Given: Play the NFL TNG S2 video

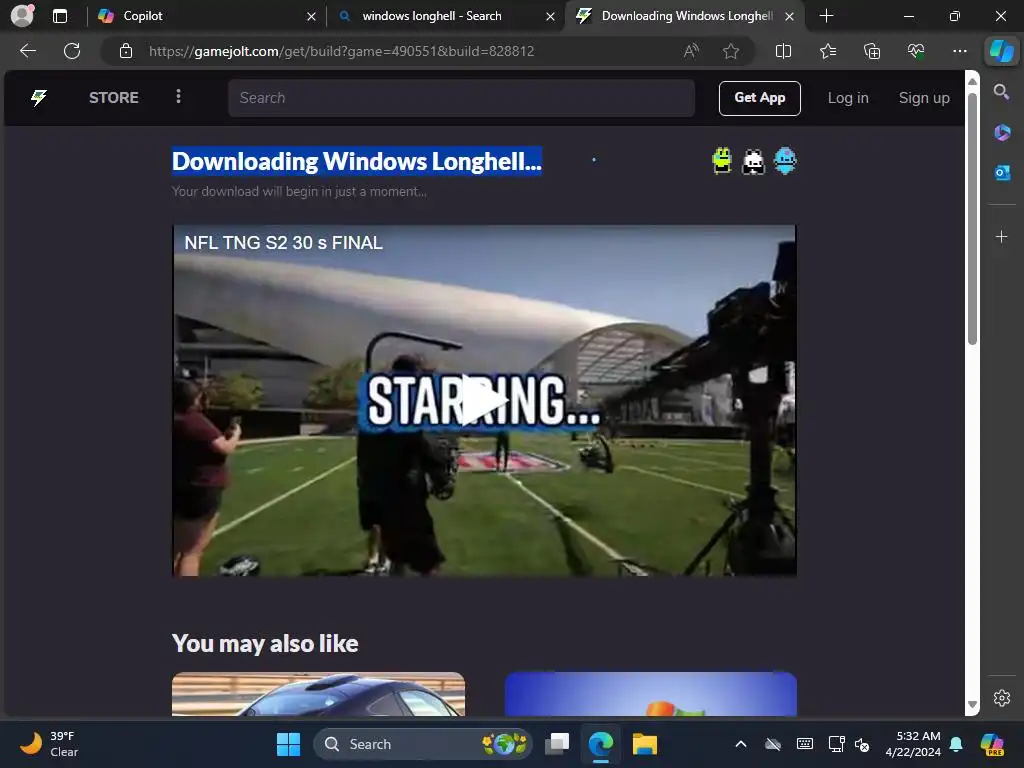Looking at the screenshot, I should tap(484, 400).
